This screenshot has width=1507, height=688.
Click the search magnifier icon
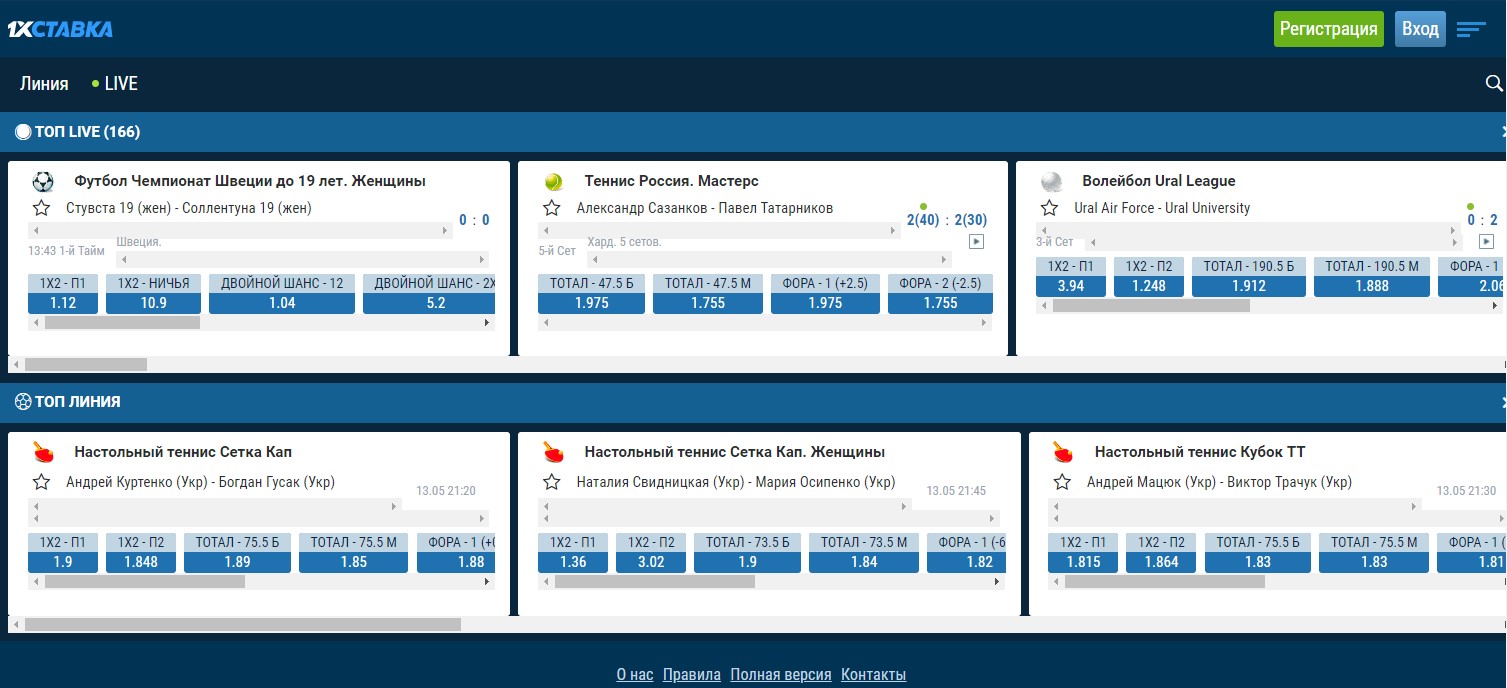(1494, 83)
